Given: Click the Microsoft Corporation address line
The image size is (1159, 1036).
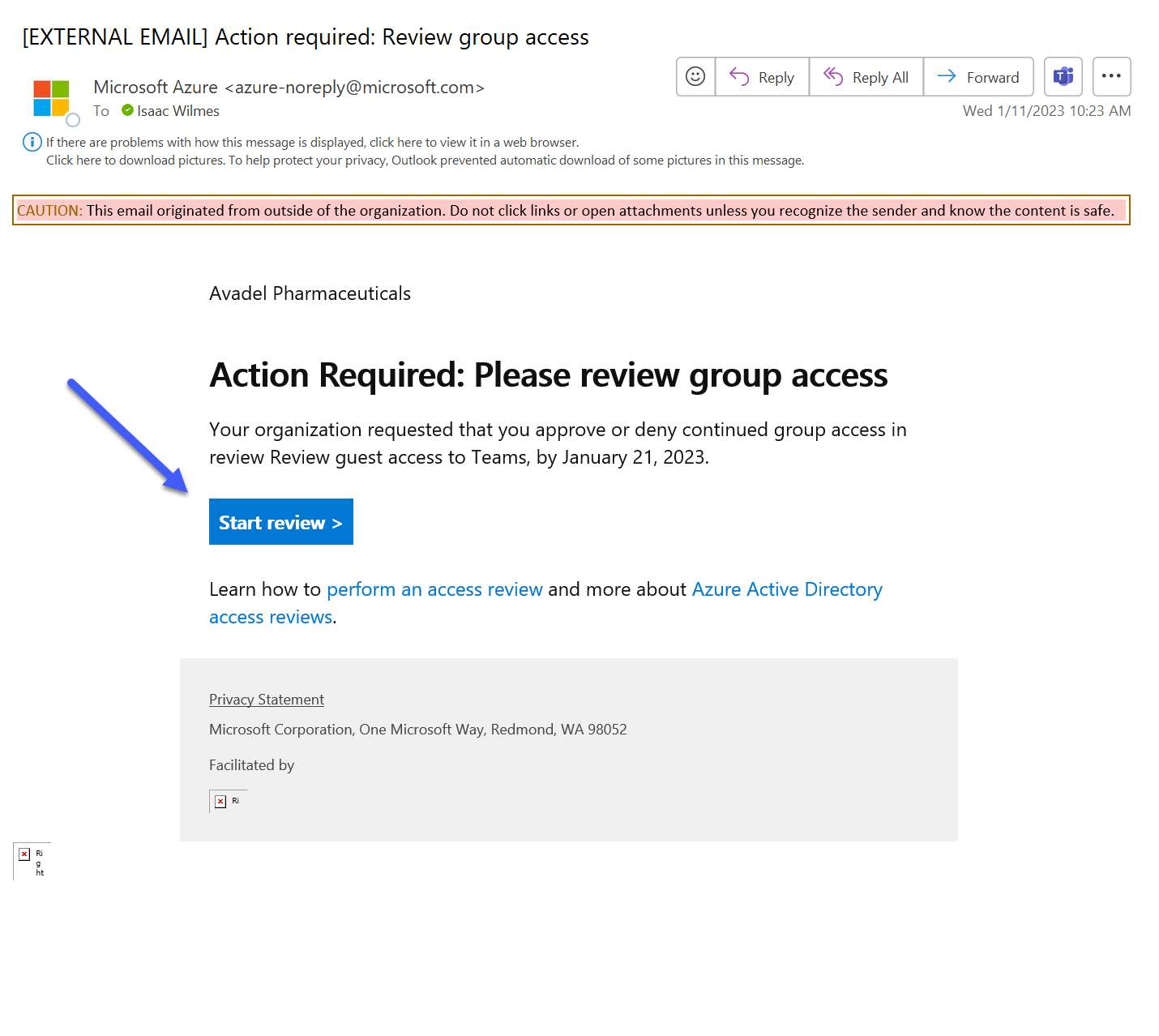Looking at the screenshot, I should (418, 730).
